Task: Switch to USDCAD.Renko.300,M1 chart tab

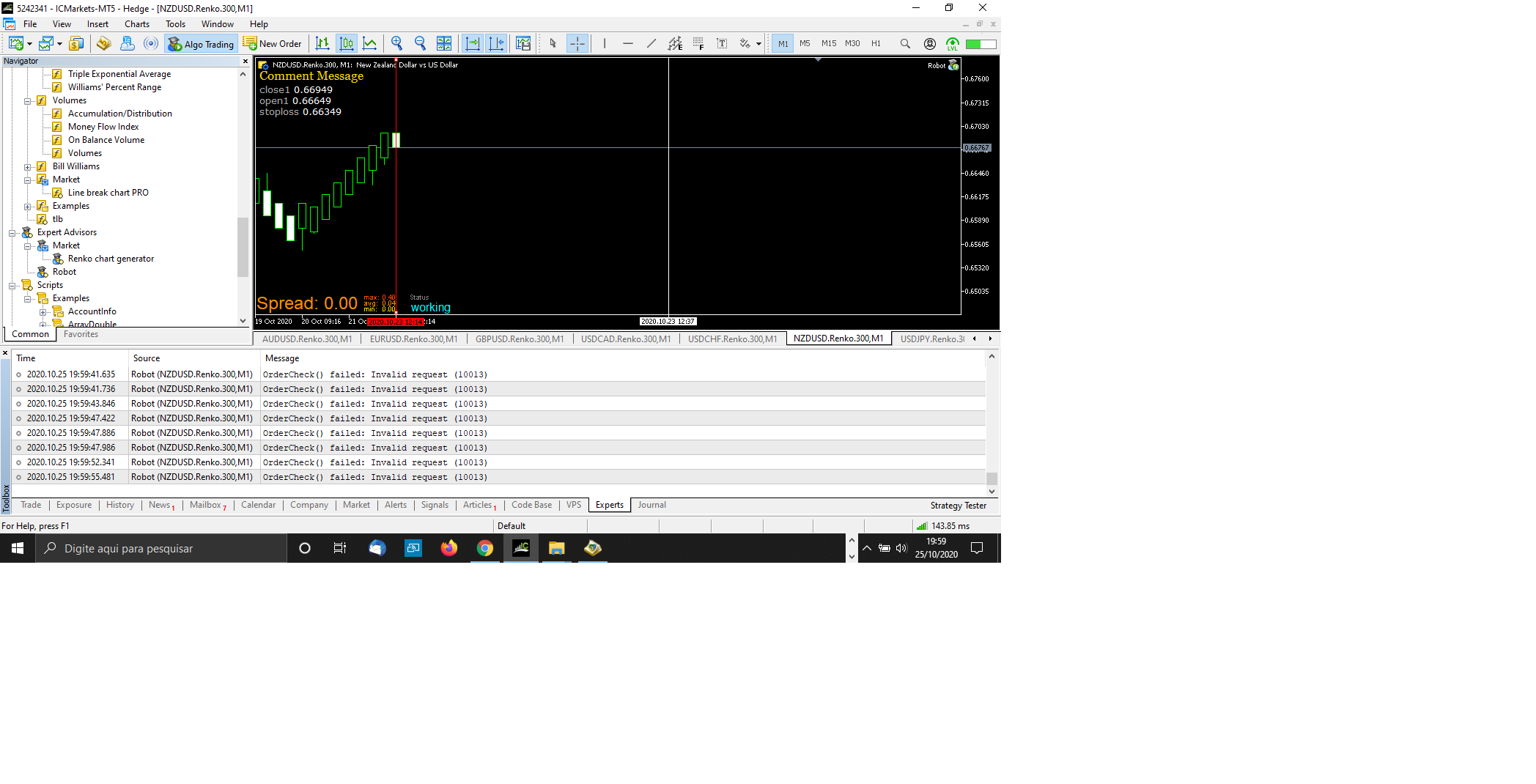Action: point(626,339)
